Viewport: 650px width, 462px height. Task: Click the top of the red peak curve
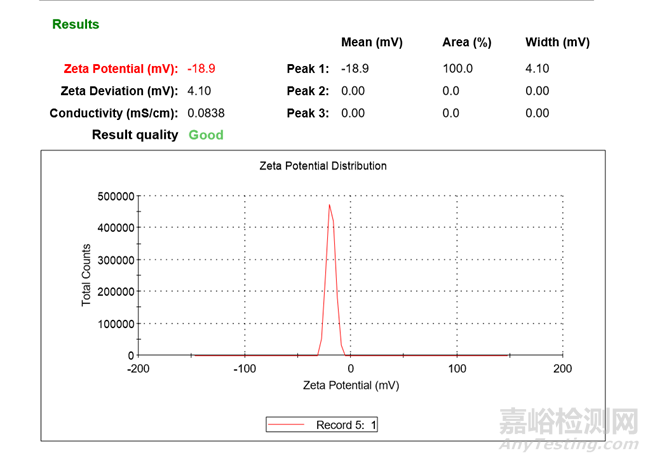[330, 205]
